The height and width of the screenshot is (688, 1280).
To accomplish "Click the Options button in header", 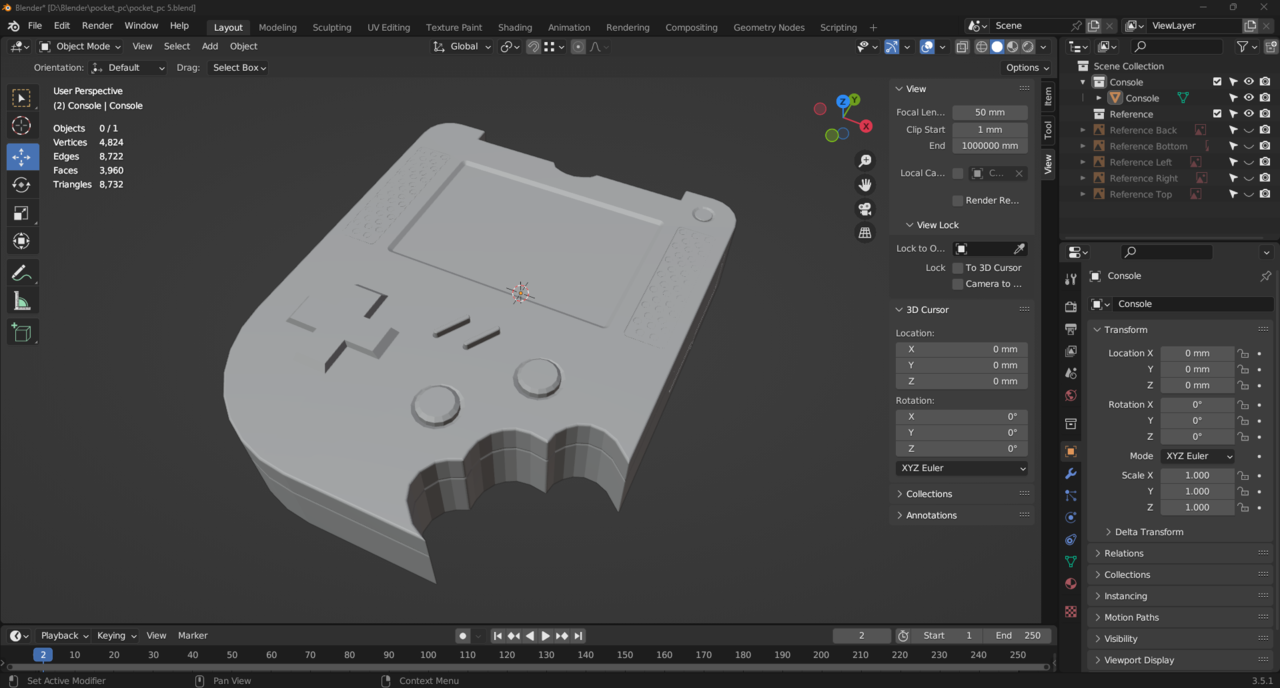I will coord(1027,68).
